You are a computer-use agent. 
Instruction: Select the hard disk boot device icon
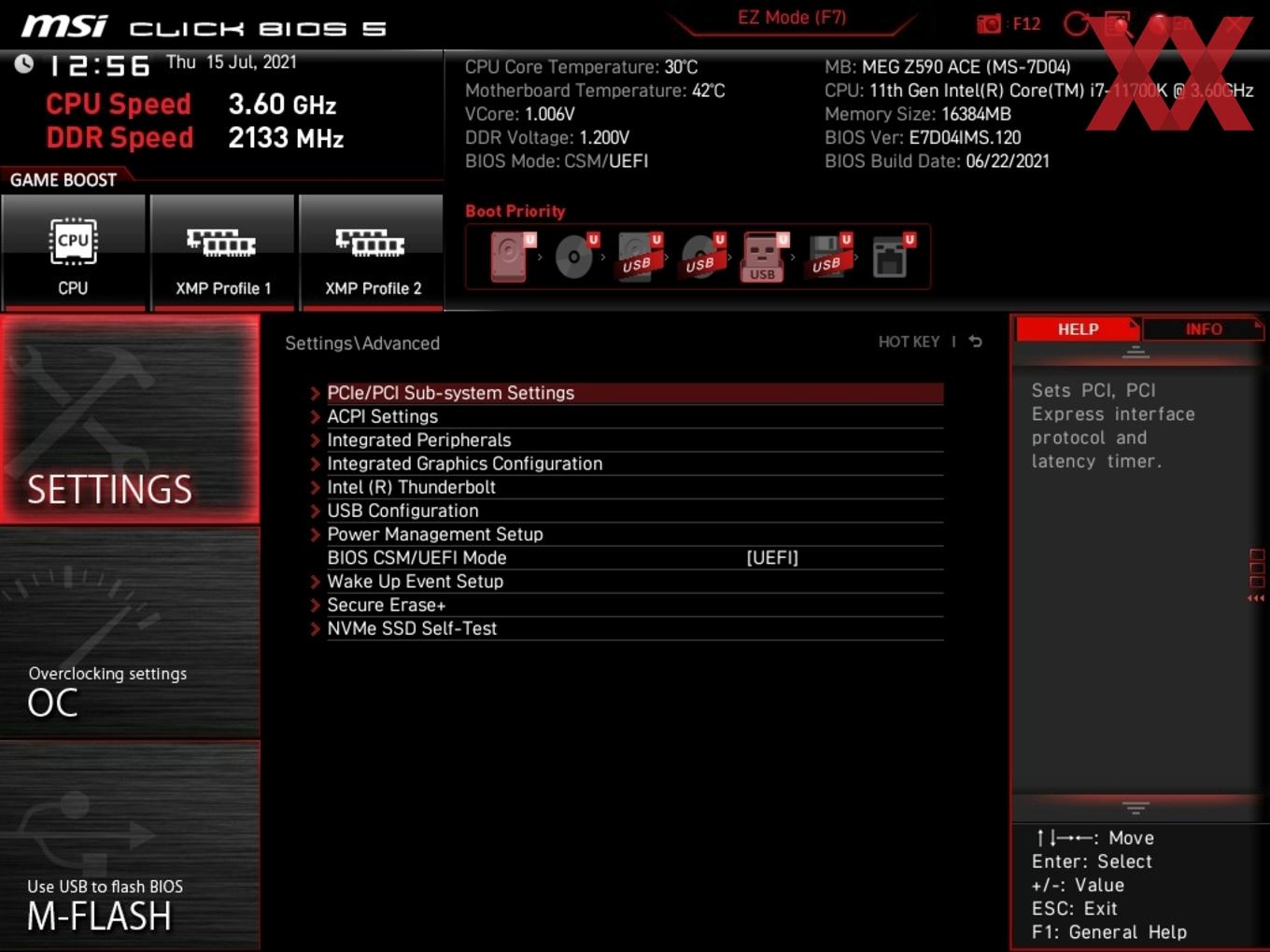pyautogui.click(x=510, y=257)
